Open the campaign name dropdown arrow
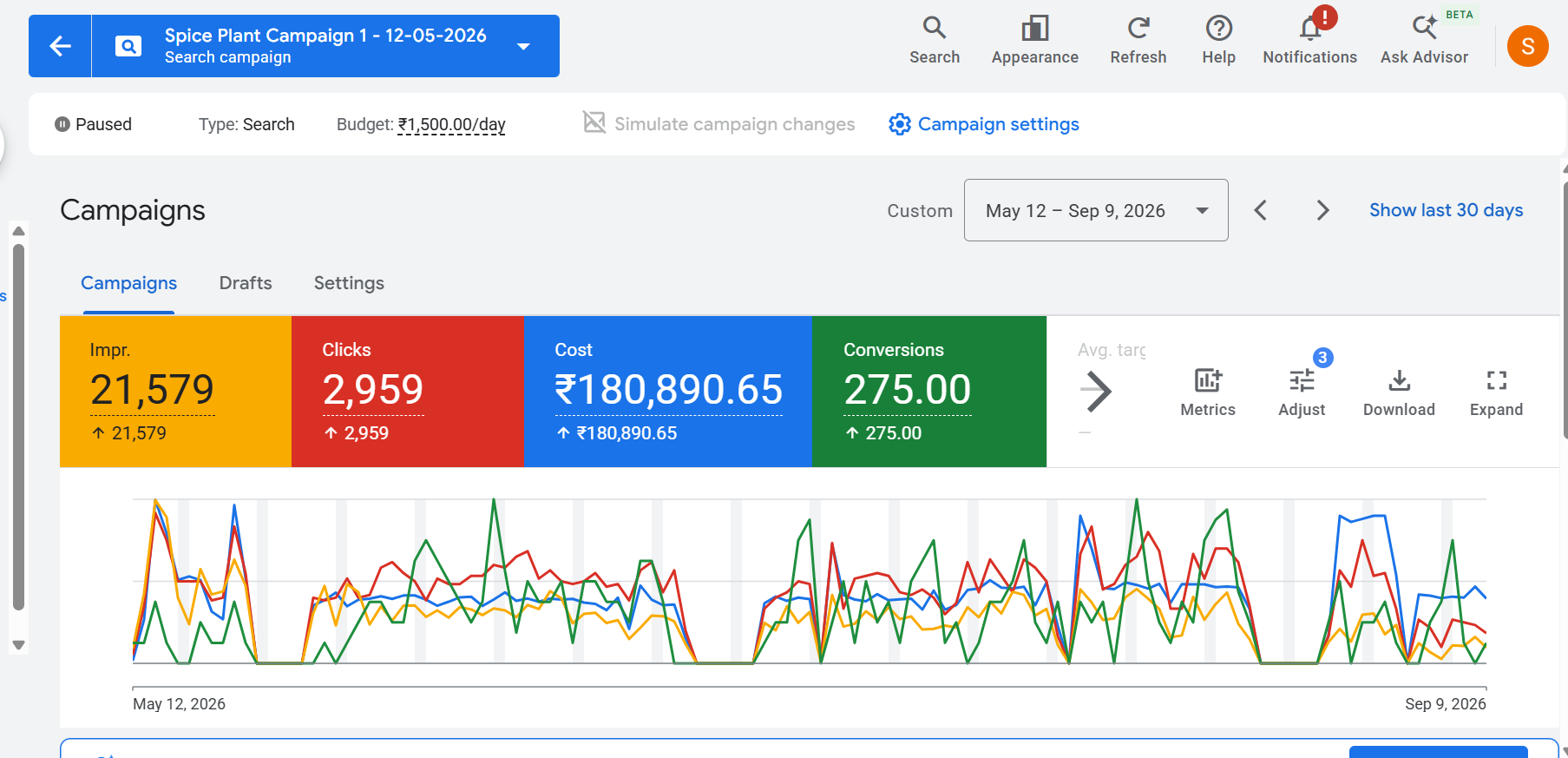 523,47
